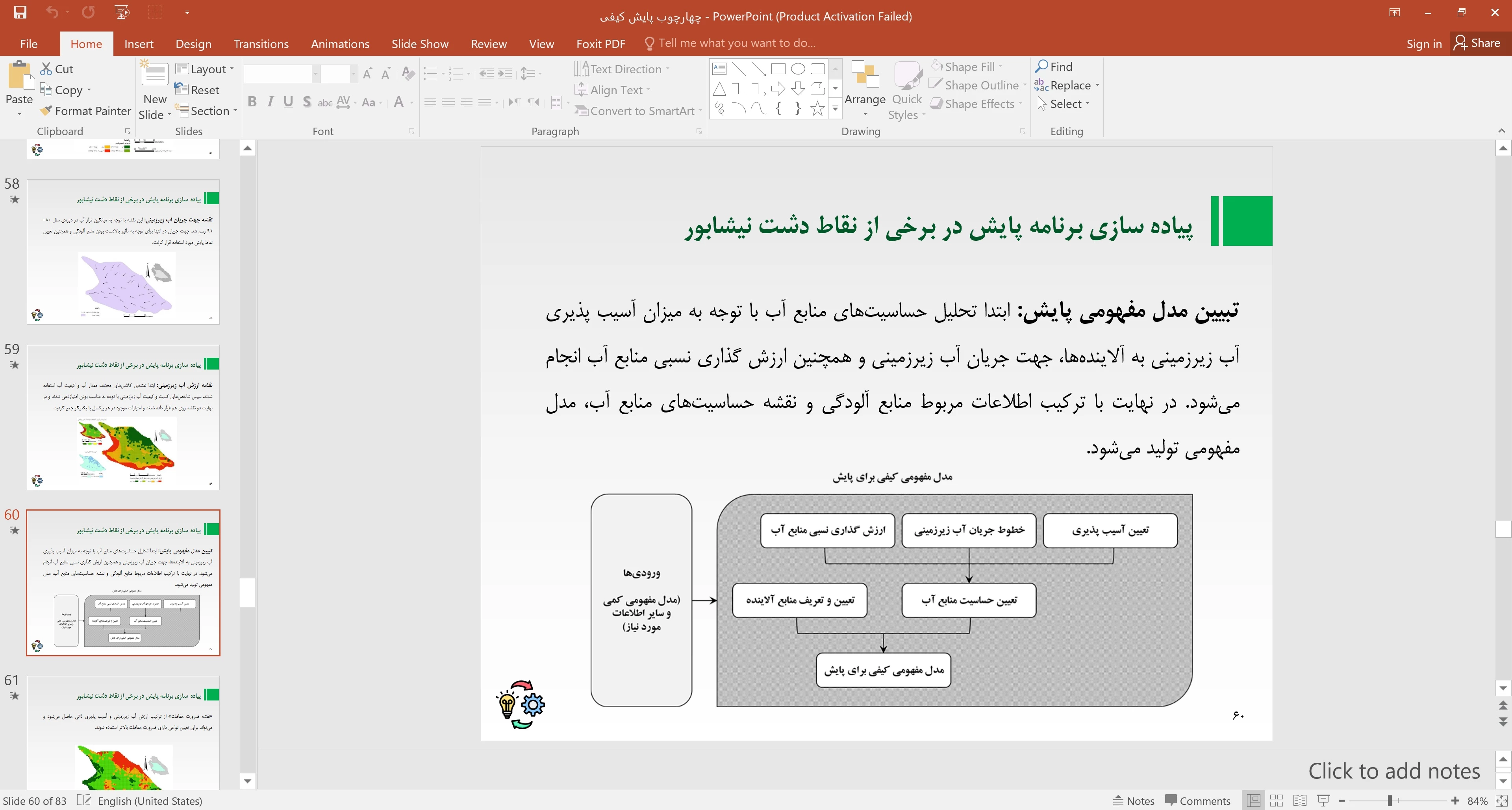
Task: Open Shape Fill dropdown
Action: pyautogui.click(x=967, y=66)
